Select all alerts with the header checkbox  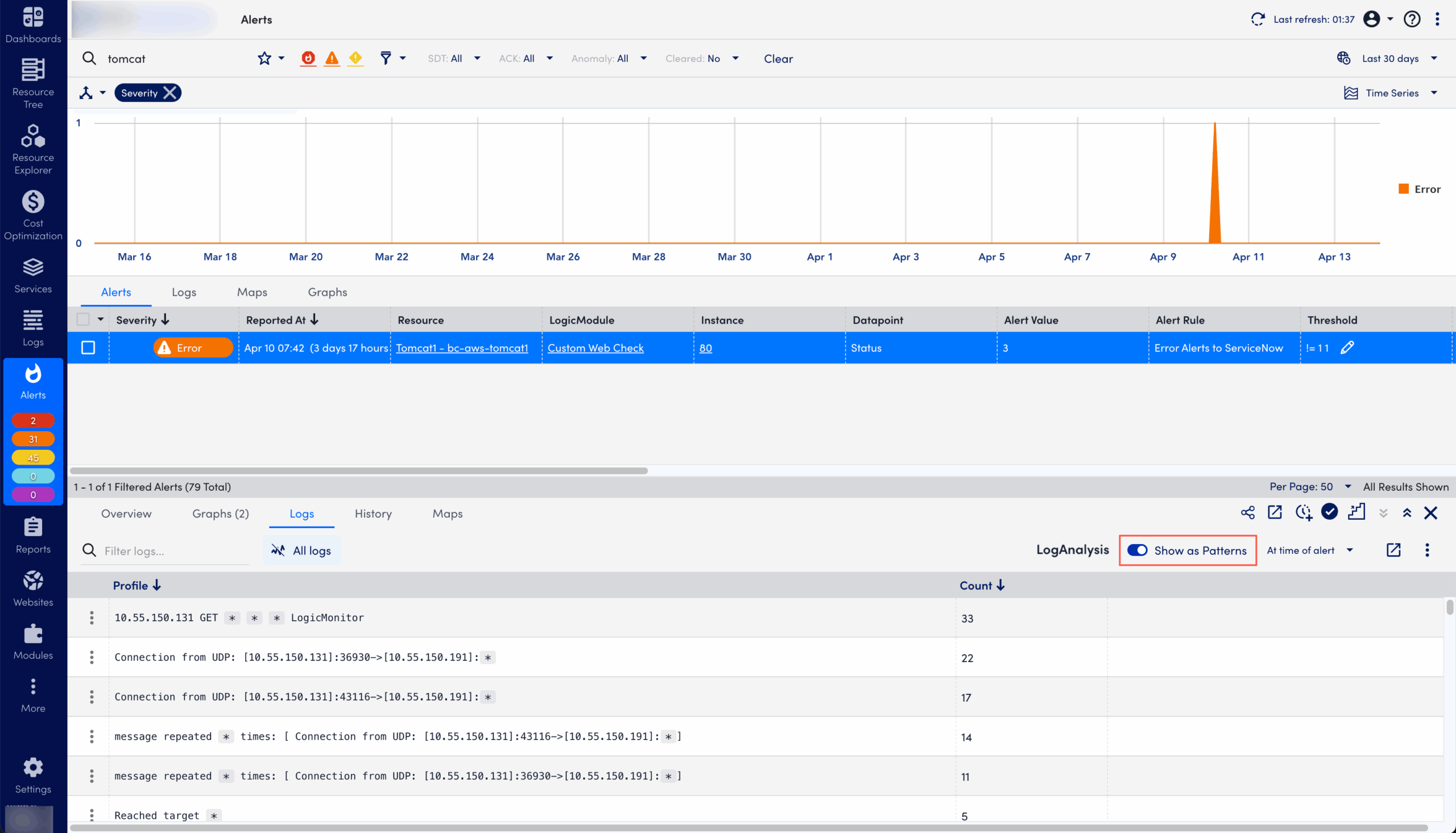click(84, 319)
